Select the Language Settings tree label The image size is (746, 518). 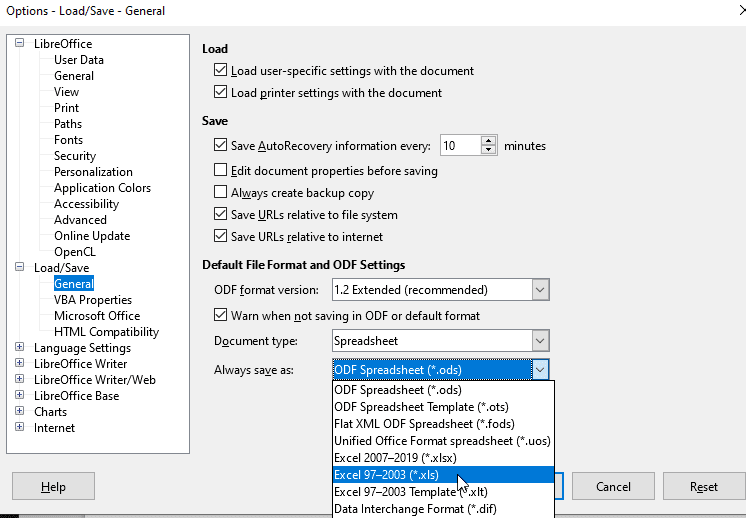[82, 348]
